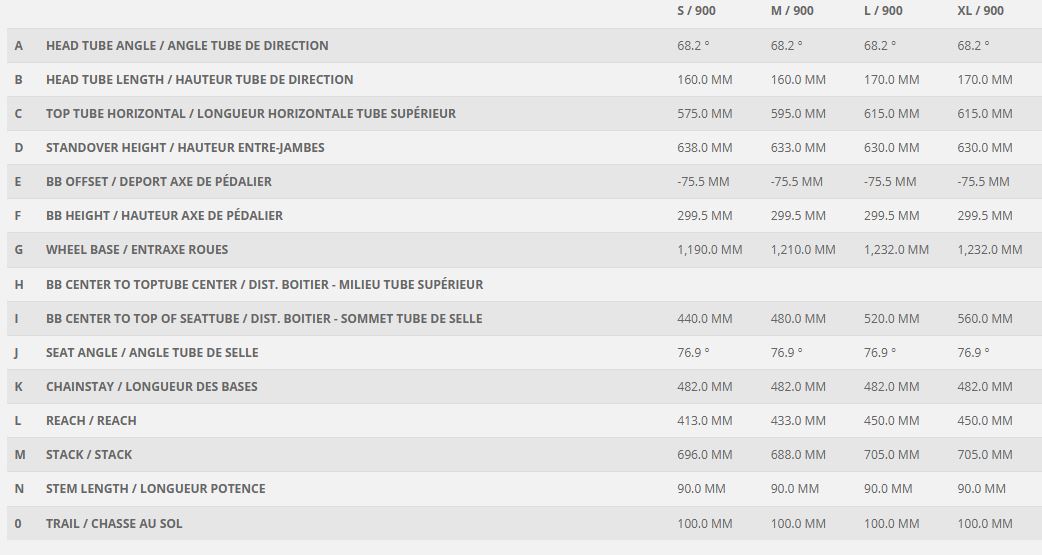Select the Chainstay / Longueur des Bases label

pyautogui.click(x=151, y=386)
